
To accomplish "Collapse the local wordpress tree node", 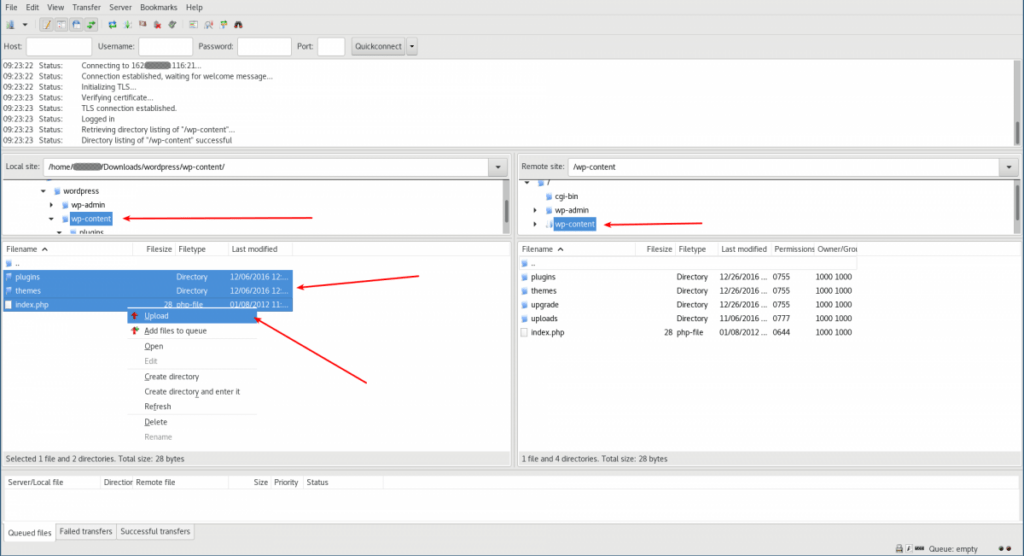I will [43, 191].
